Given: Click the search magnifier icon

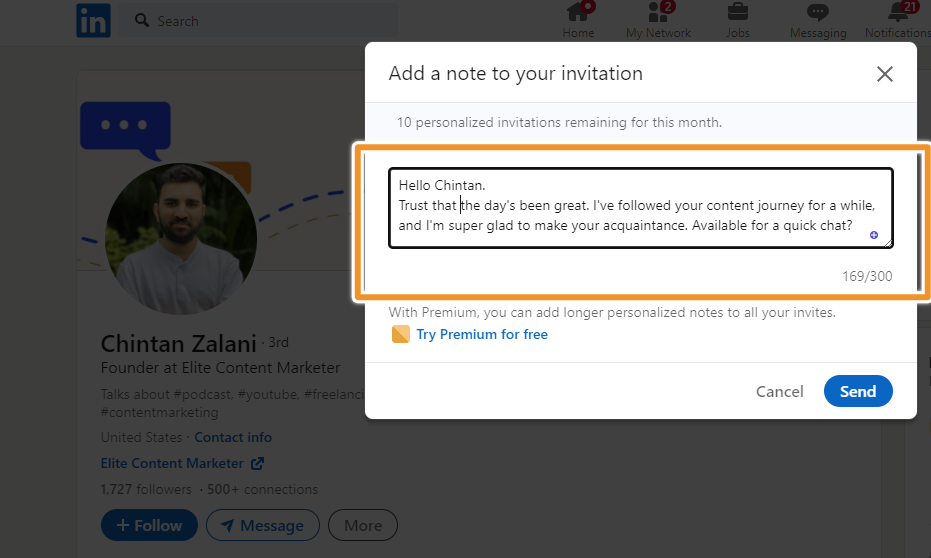Looking at the screenshot, I should tap(141, 20).
